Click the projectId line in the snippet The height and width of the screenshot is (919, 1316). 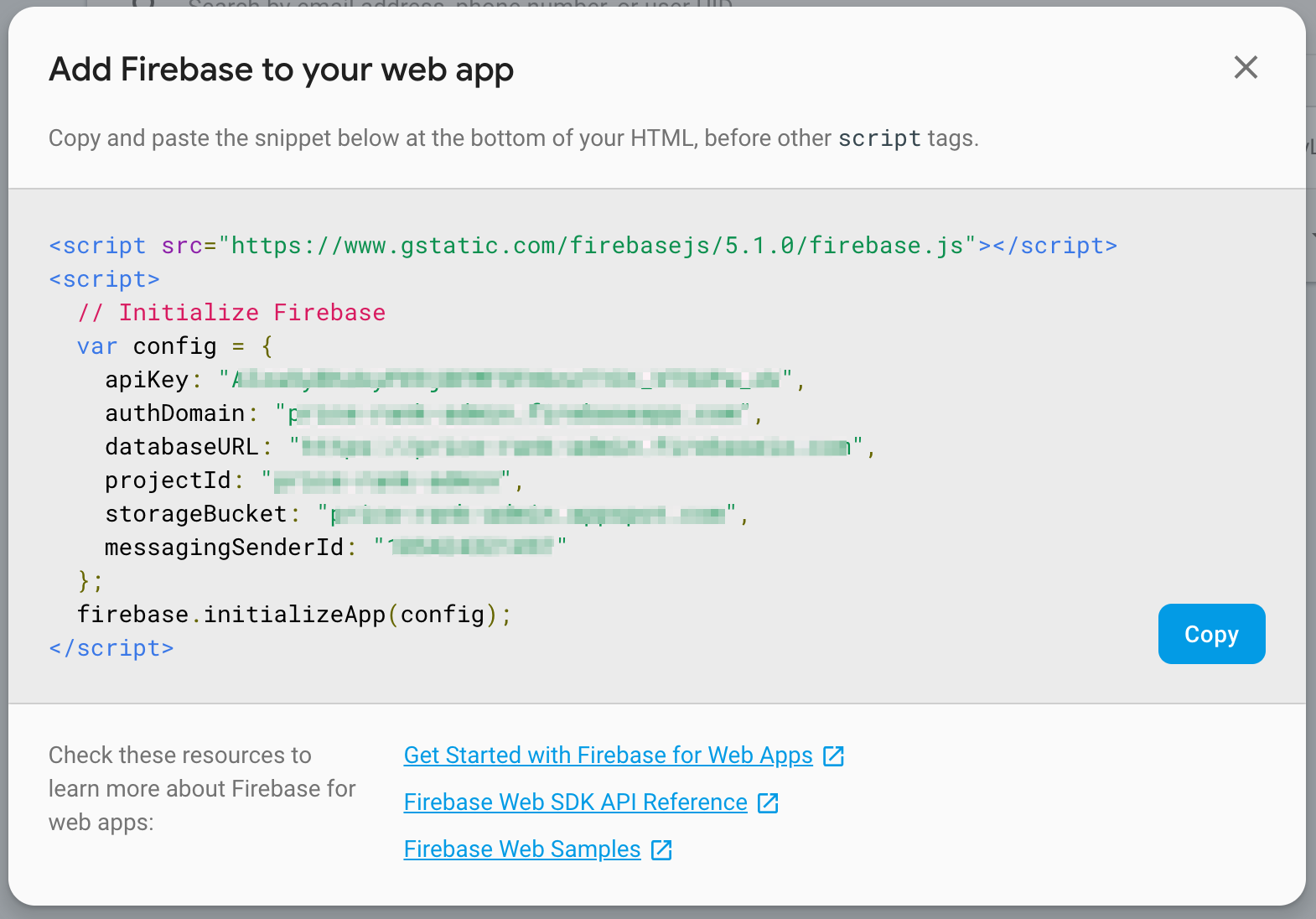pos(314,480)
